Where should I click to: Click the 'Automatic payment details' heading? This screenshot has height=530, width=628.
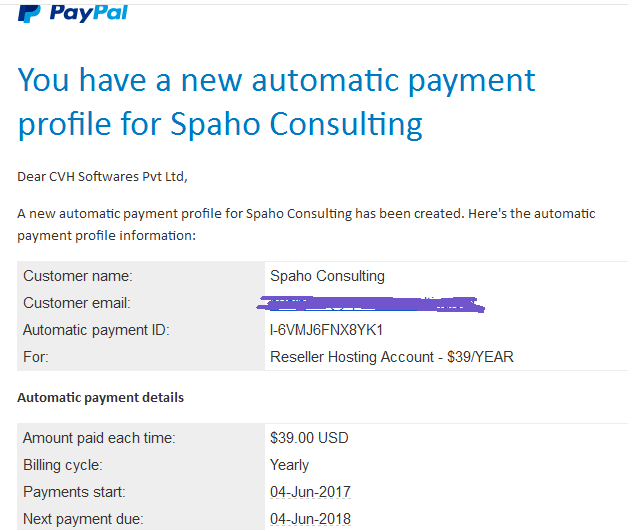tap(101, 397)
